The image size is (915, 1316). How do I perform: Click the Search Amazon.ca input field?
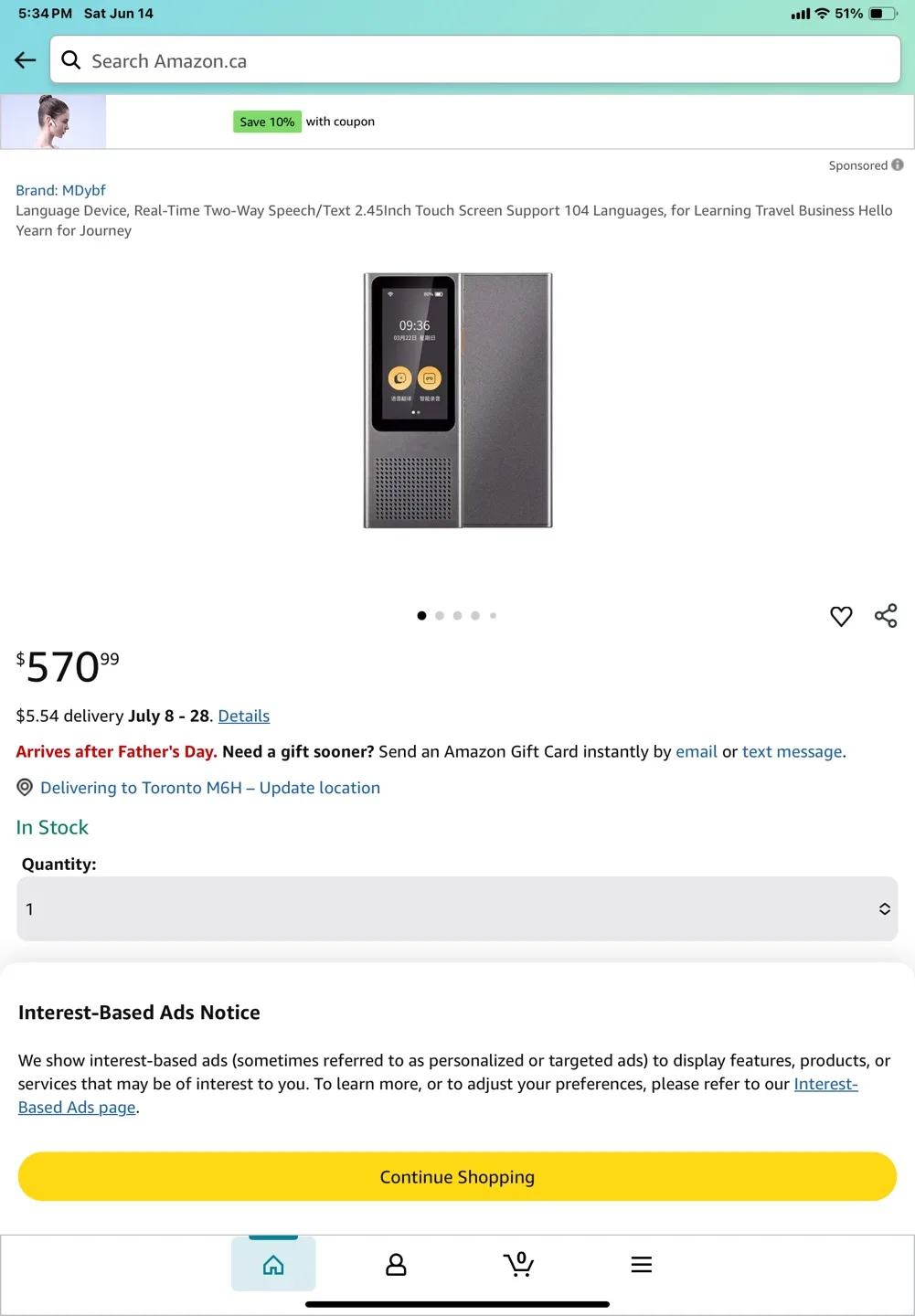(366, 59)
